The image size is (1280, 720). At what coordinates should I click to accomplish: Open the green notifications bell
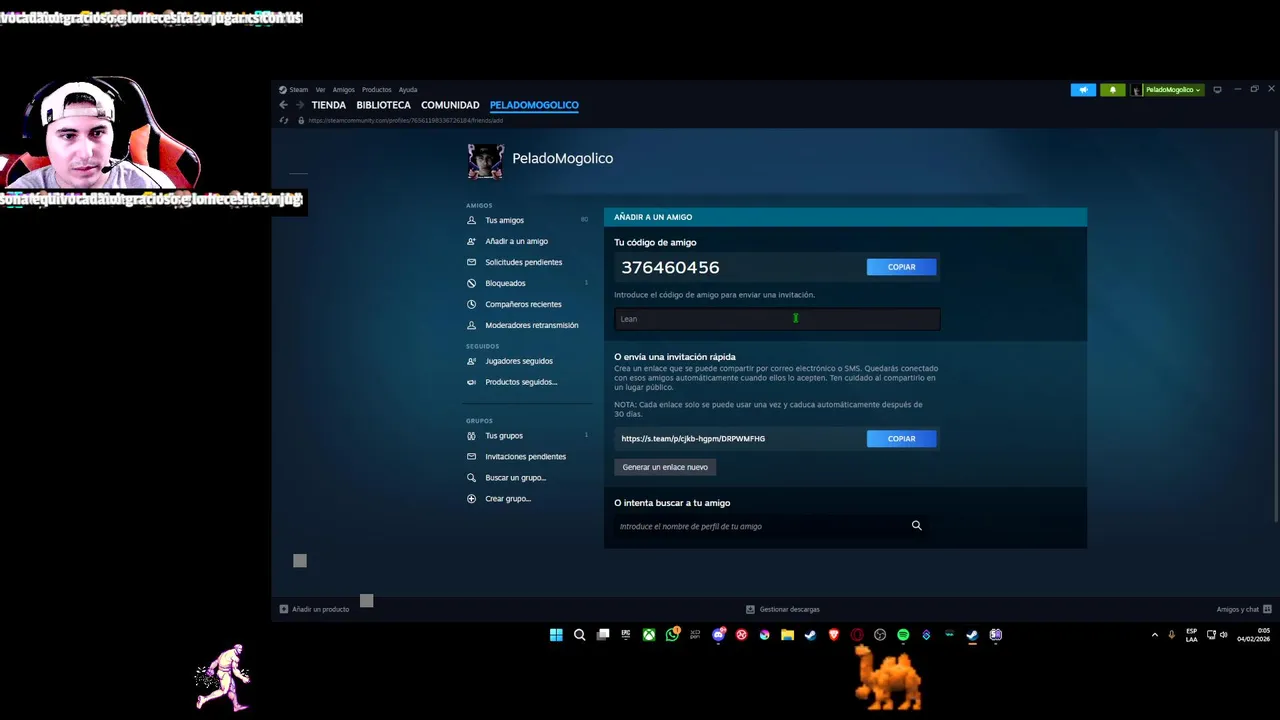point(1113,90)
